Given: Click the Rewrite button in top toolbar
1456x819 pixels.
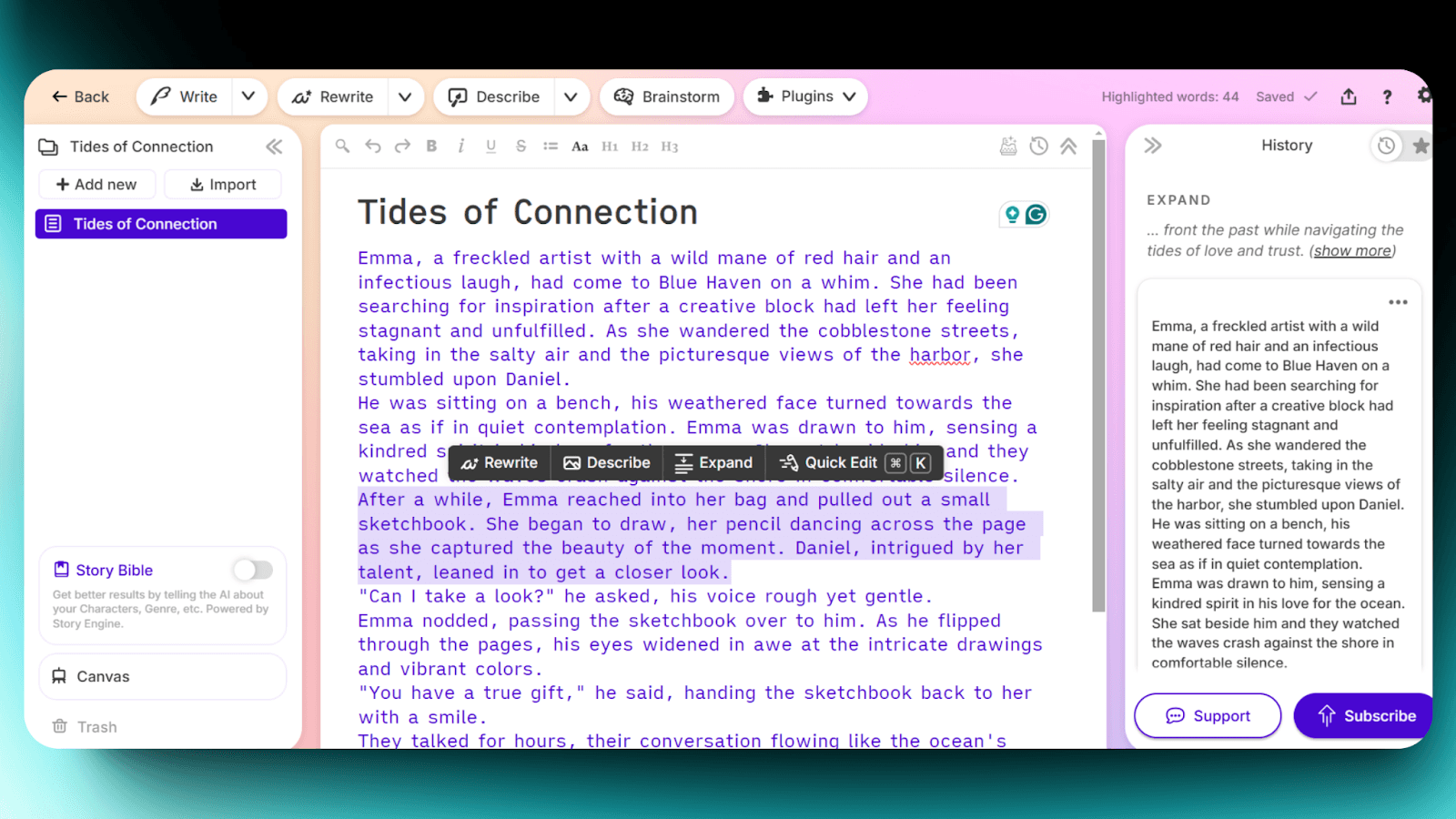Looking at the screenshot, I should 333,96.
